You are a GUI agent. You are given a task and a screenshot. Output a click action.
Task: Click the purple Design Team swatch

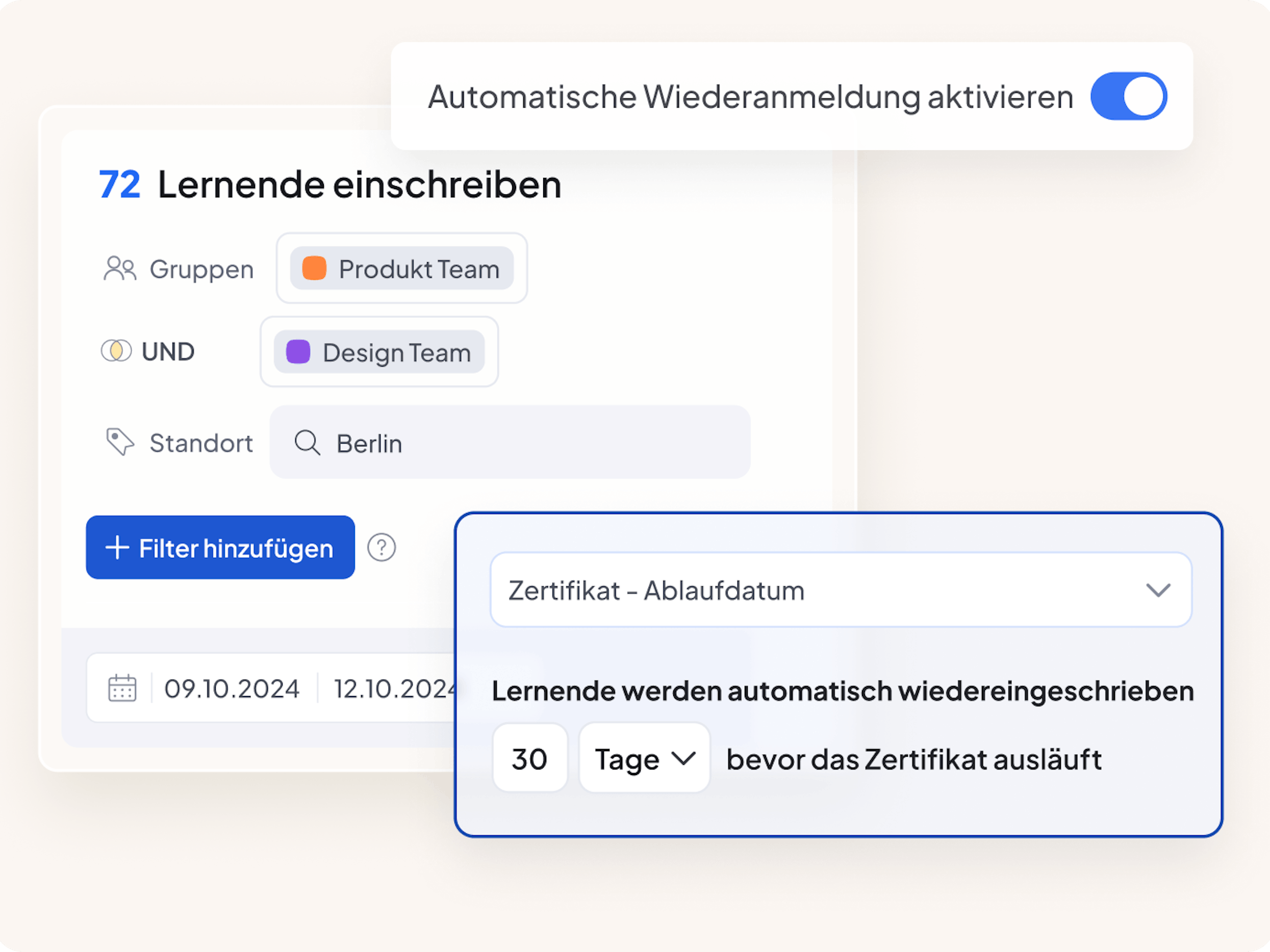298,352
